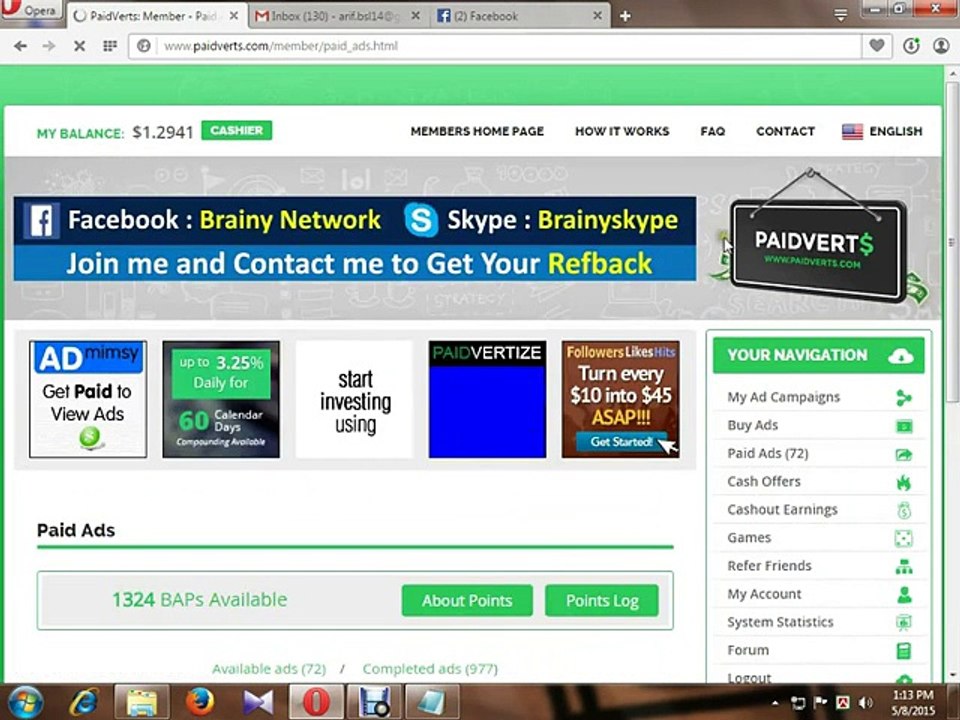Screen dimensions: 960x720
Task: Click the heart bookmark icon in address bar
Action: click(877, 45)
